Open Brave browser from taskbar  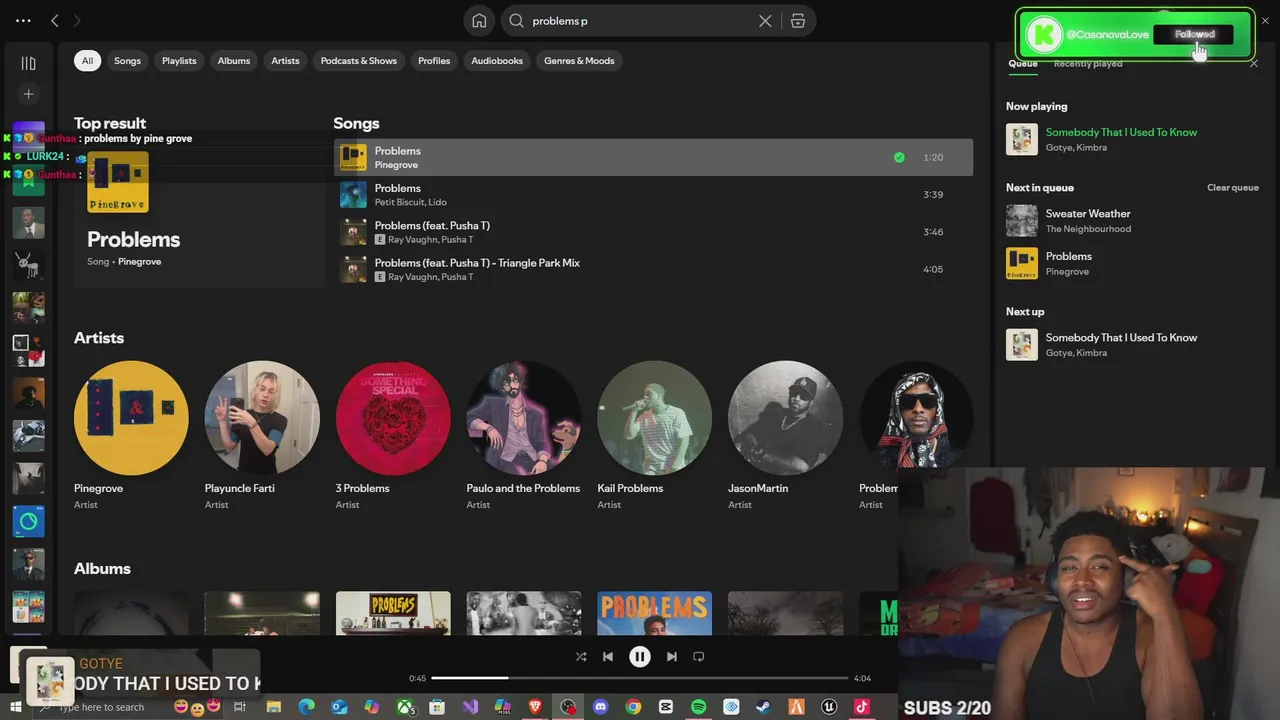coord(535,707)
